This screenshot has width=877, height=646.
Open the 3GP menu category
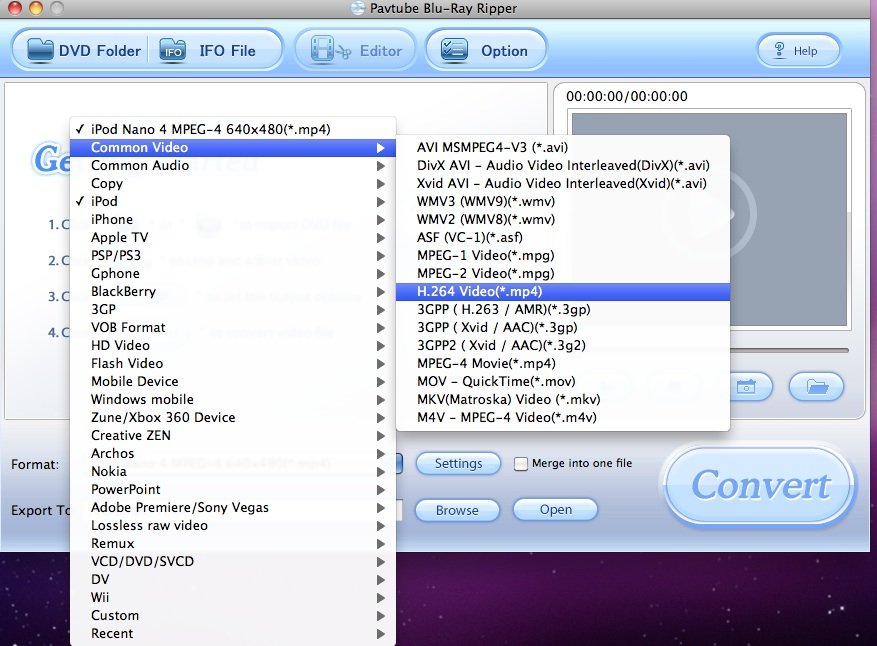(233, 309)
